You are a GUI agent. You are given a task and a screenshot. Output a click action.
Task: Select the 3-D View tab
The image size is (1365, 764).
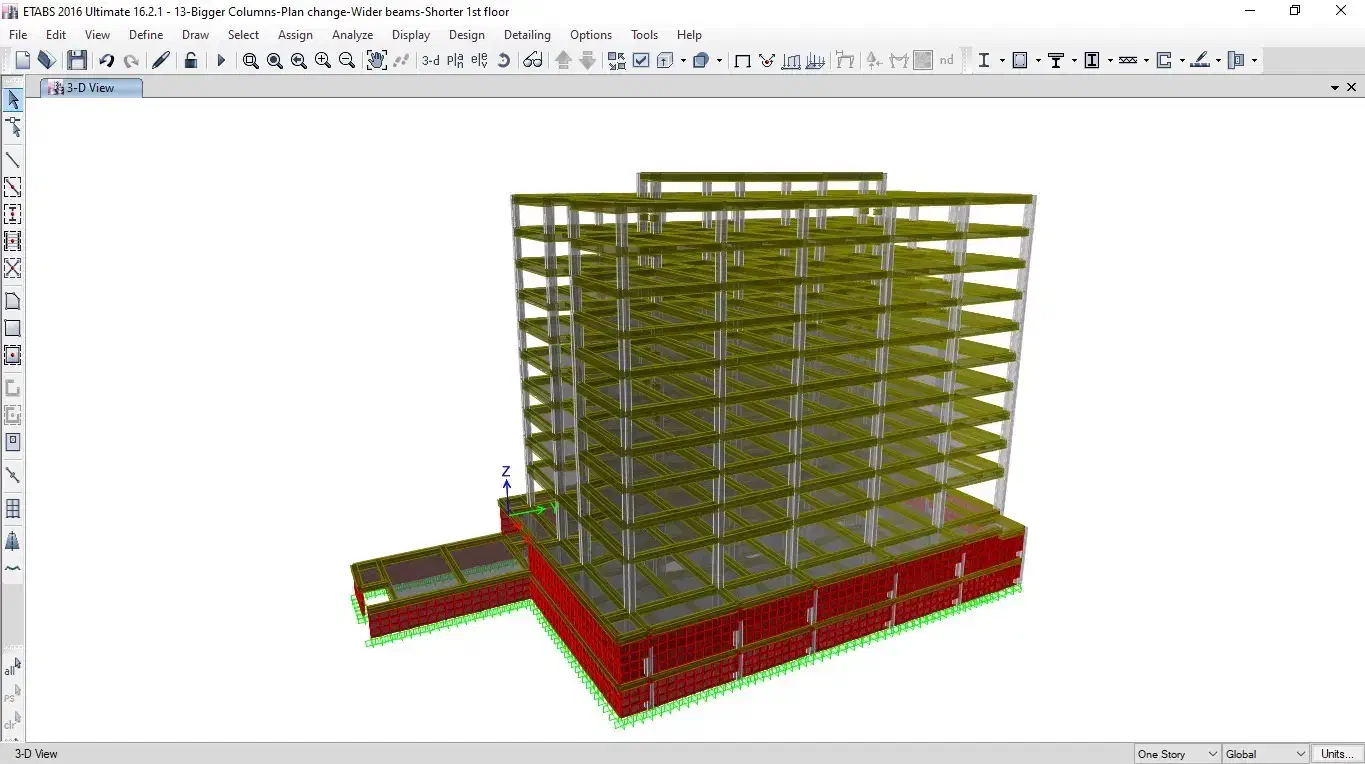click(91, 88)
